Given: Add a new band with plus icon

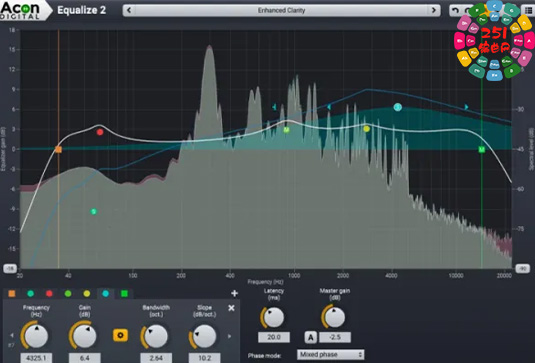Looking at the screenshot, I should coord(234,293).
